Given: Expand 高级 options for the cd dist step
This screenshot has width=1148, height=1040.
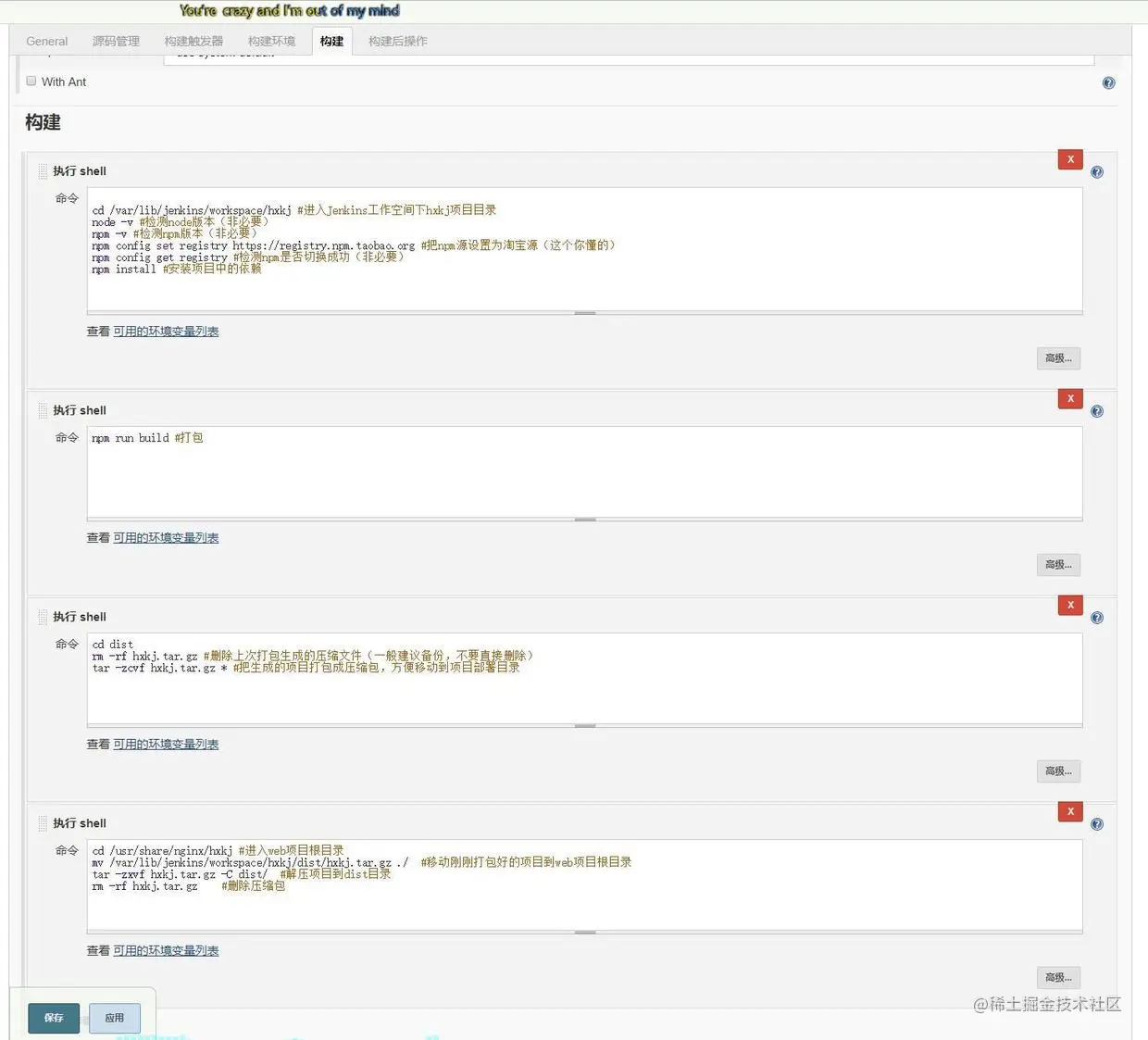Looking at the screenshot, I should 1058,771.
